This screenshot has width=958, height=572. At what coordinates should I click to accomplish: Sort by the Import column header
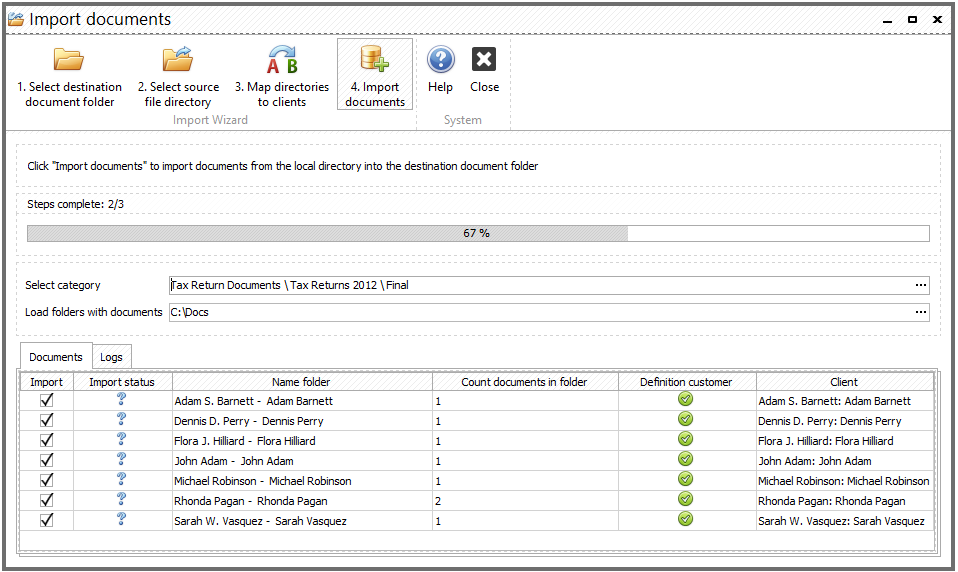click(x=46, y=382)
